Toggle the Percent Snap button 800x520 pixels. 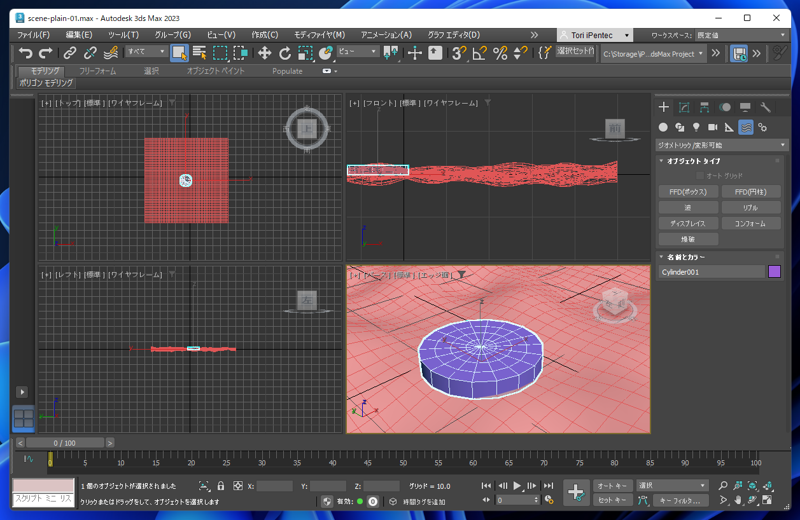coord(500,53)
